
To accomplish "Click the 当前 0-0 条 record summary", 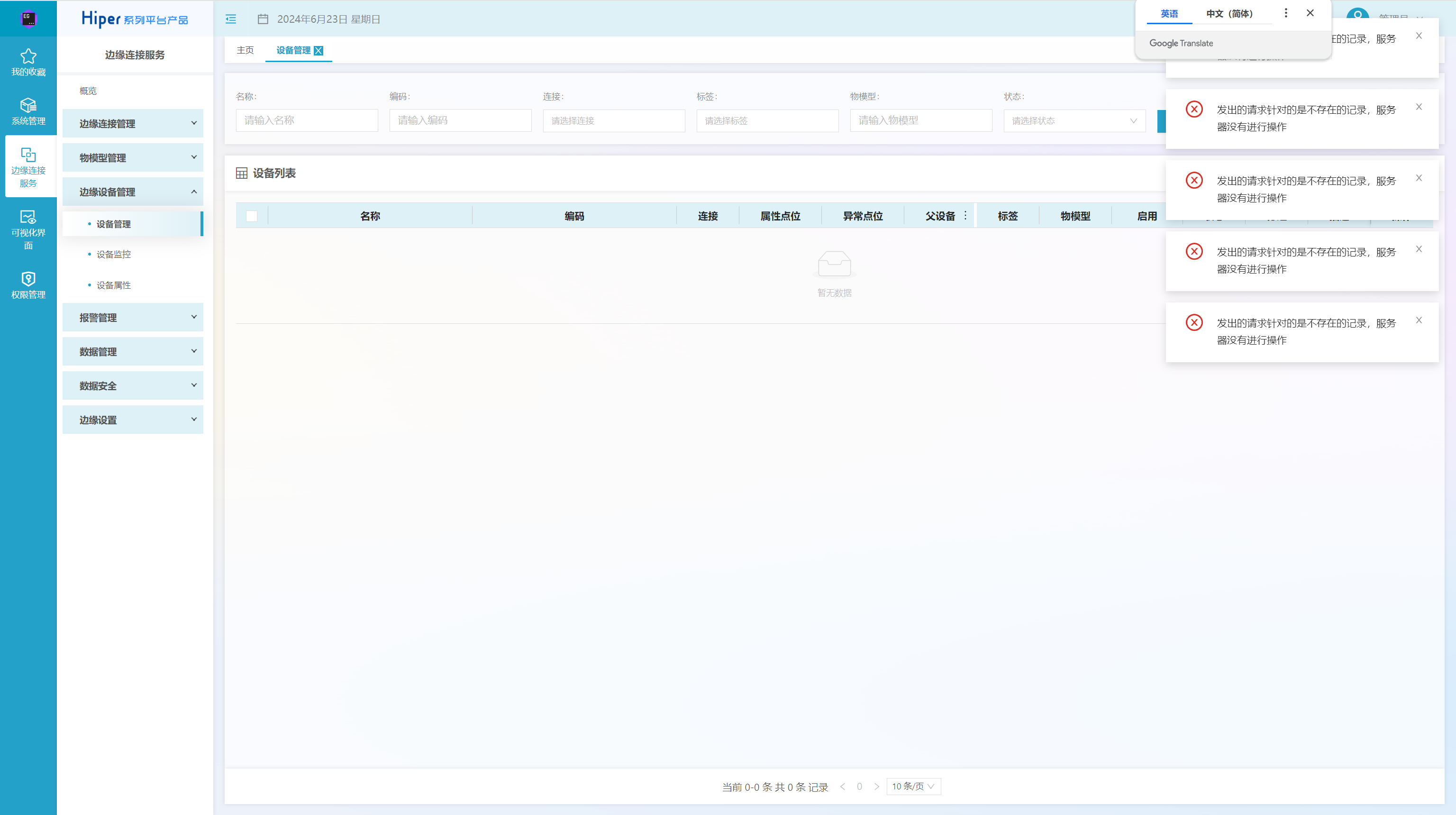I will click(775, 788).
